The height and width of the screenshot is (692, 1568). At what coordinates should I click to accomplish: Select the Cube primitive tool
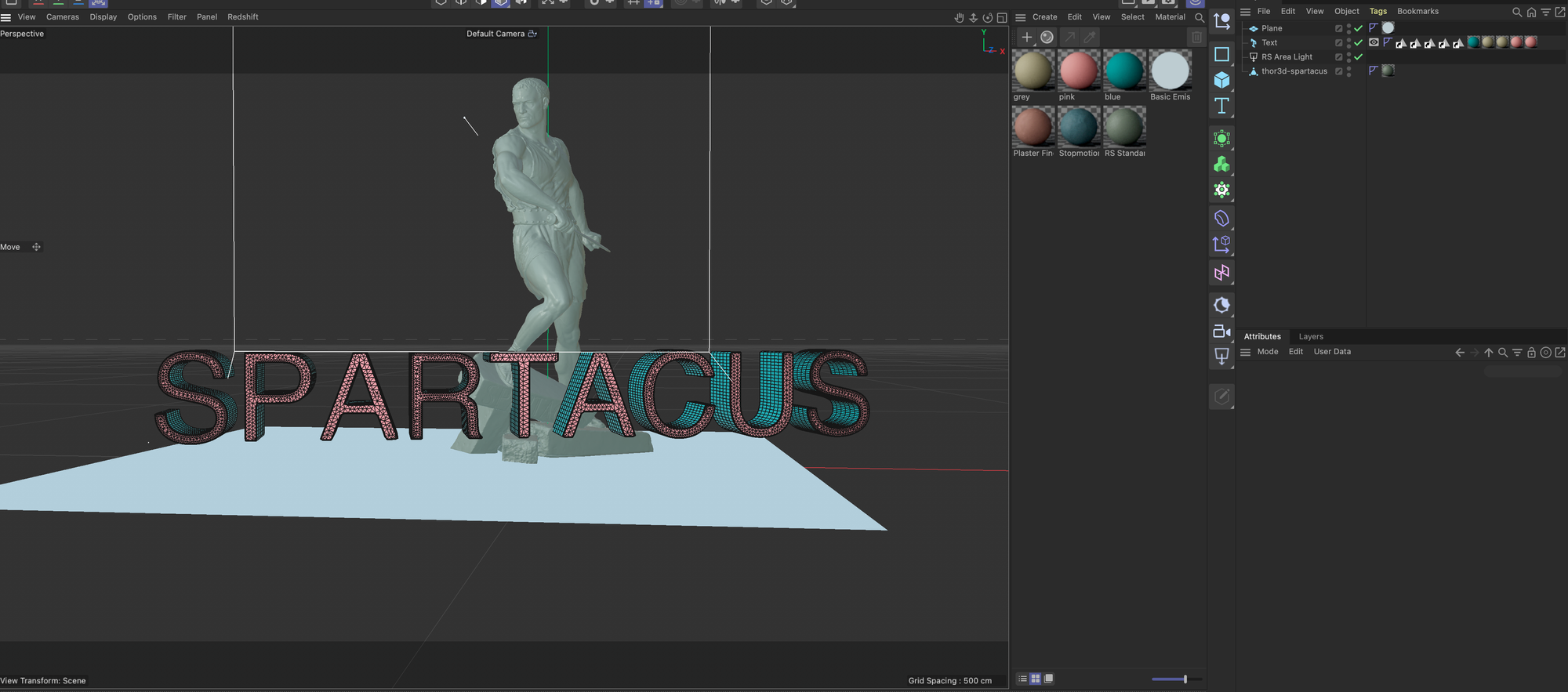tap(1221, 80)
